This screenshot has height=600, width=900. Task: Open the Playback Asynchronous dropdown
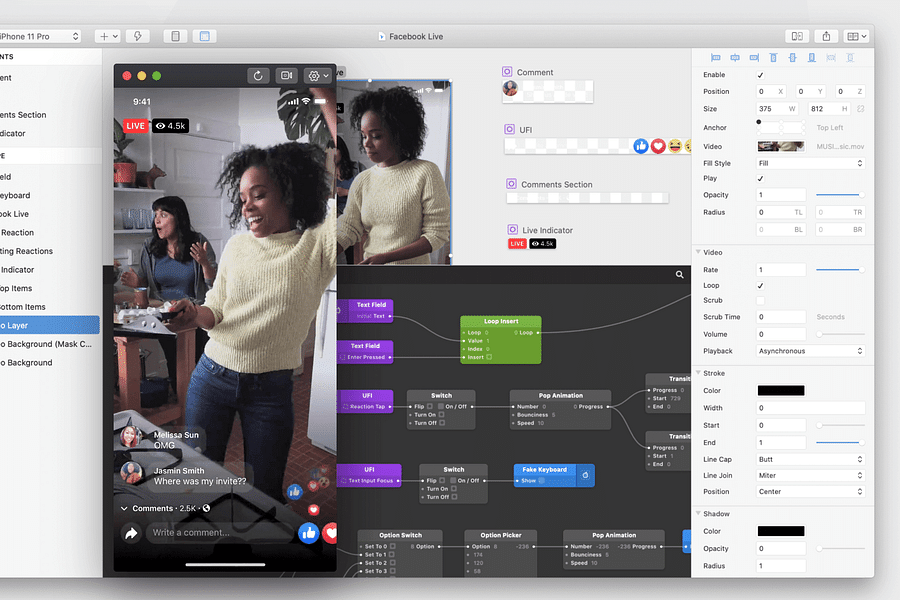point(810,351)
